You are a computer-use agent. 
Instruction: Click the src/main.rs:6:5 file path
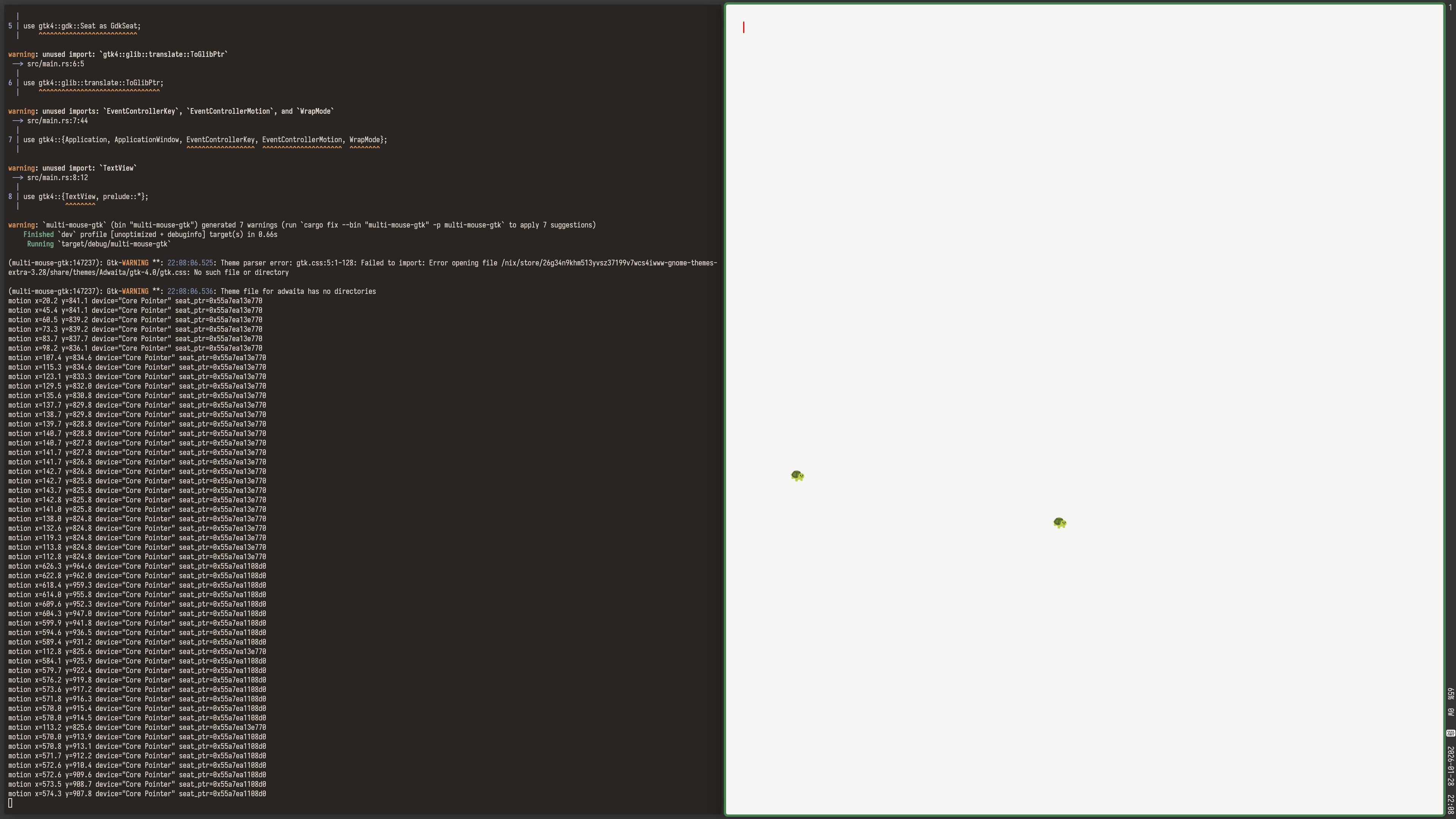(x=55, y=64)
